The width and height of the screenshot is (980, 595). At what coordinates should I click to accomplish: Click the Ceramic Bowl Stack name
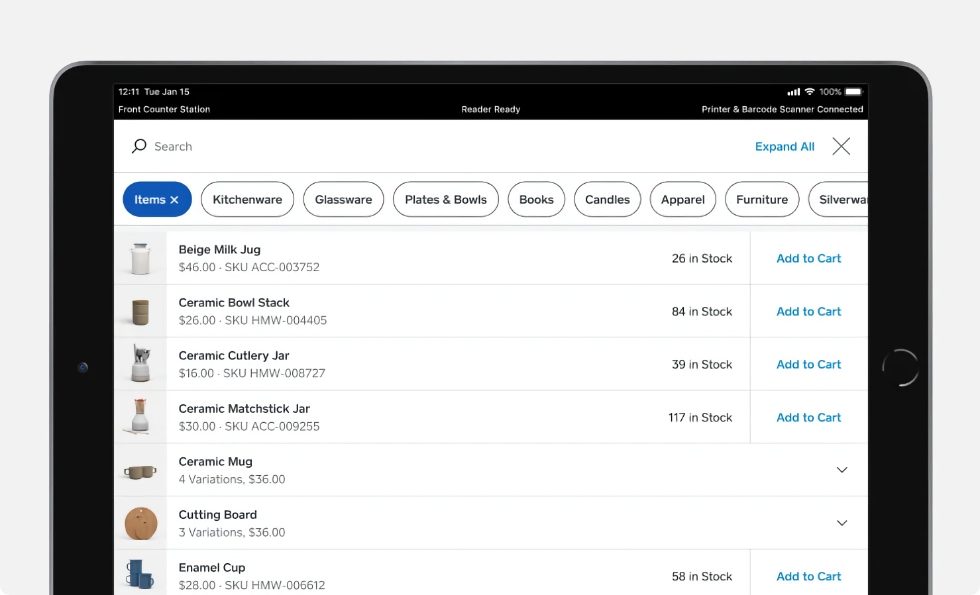click(234, 302)
